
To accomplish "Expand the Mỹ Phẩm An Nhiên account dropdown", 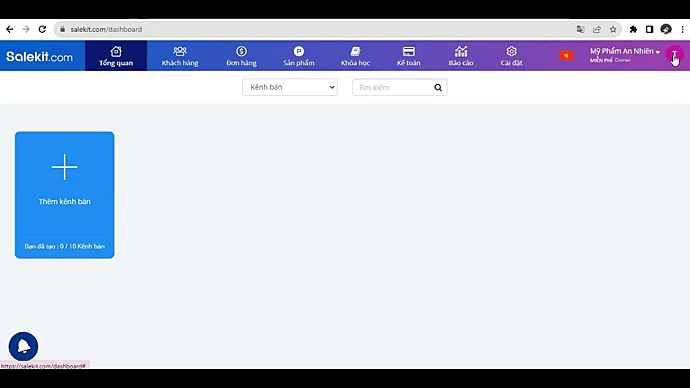I will [x=625, y=55].
